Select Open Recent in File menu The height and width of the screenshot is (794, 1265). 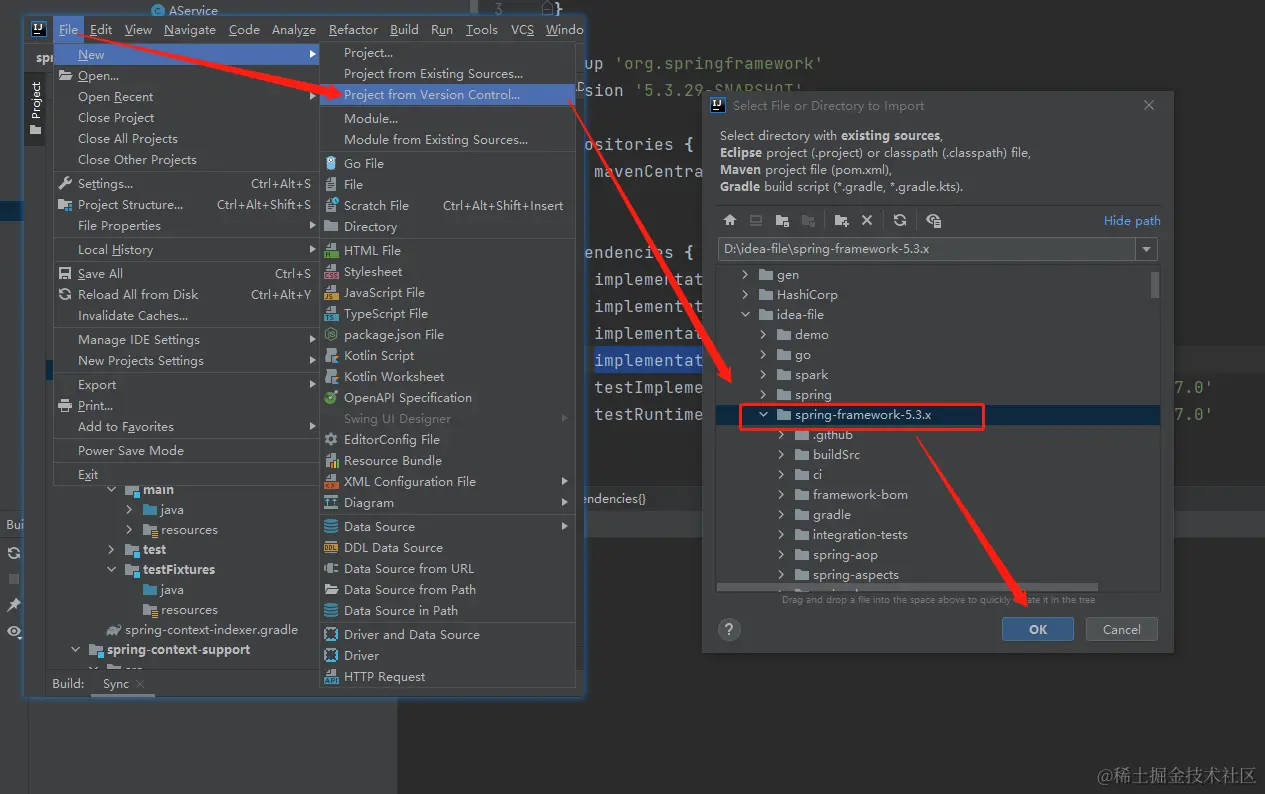pyautogui.click(x=186, y=97)
